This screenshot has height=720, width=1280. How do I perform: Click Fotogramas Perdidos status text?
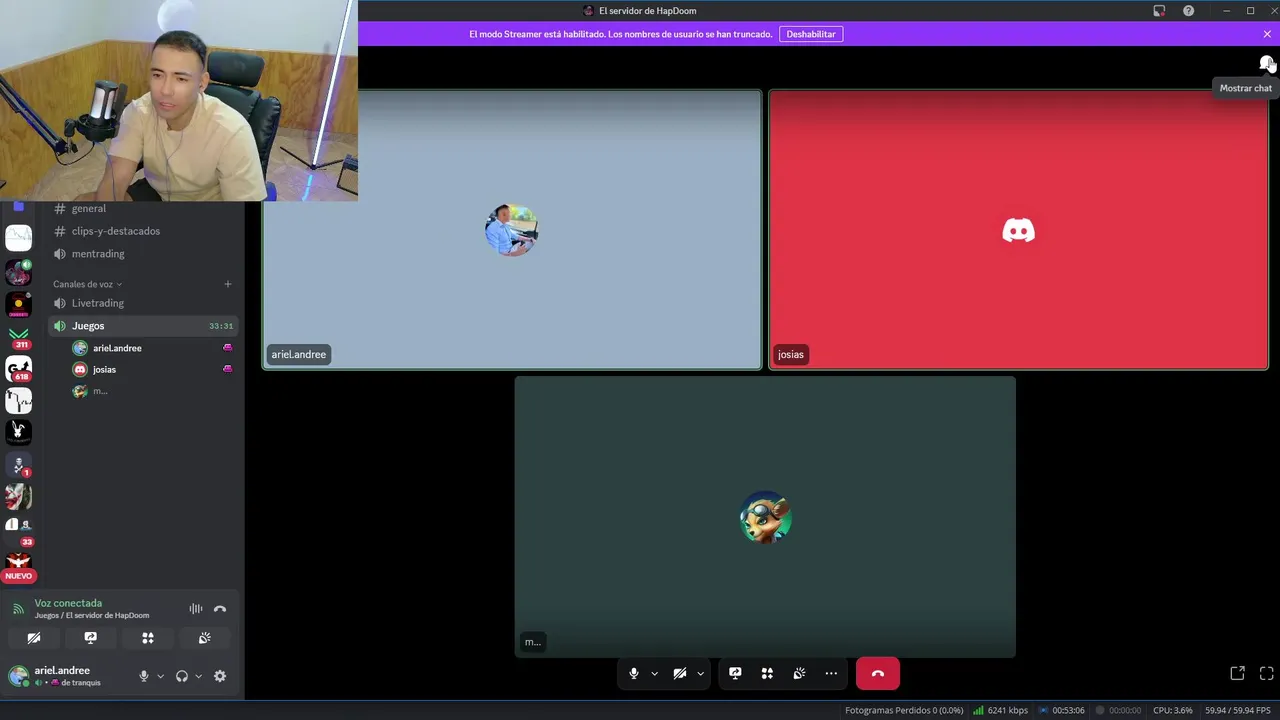(904, 710)
